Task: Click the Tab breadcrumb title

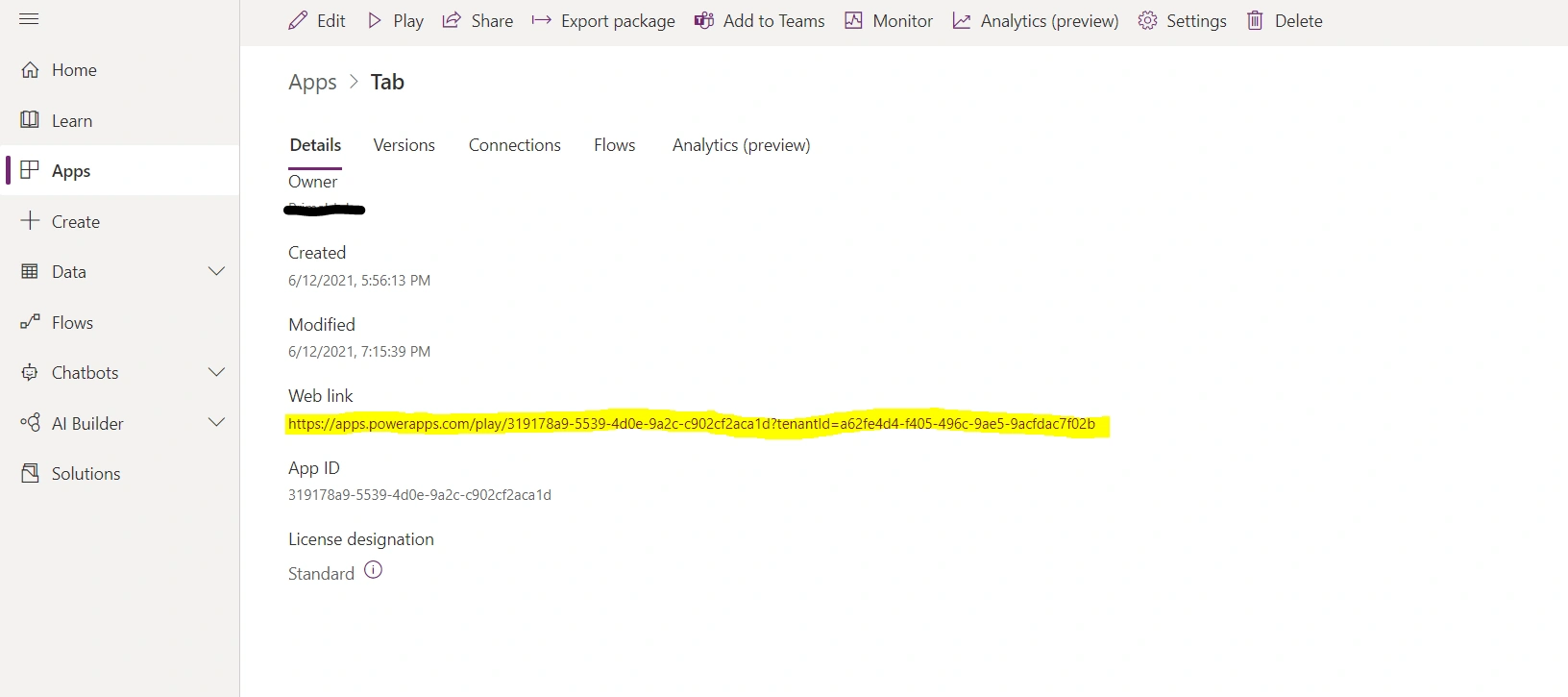Action: click(387, 82)
